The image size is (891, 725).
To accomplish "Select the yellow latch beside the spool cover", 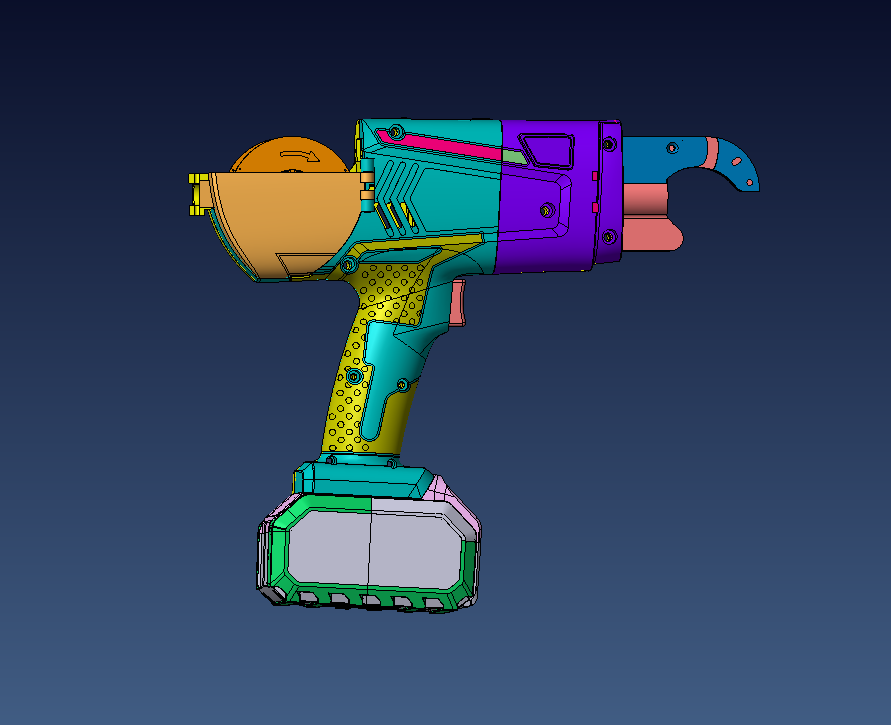I will click(x=198, y=195).
